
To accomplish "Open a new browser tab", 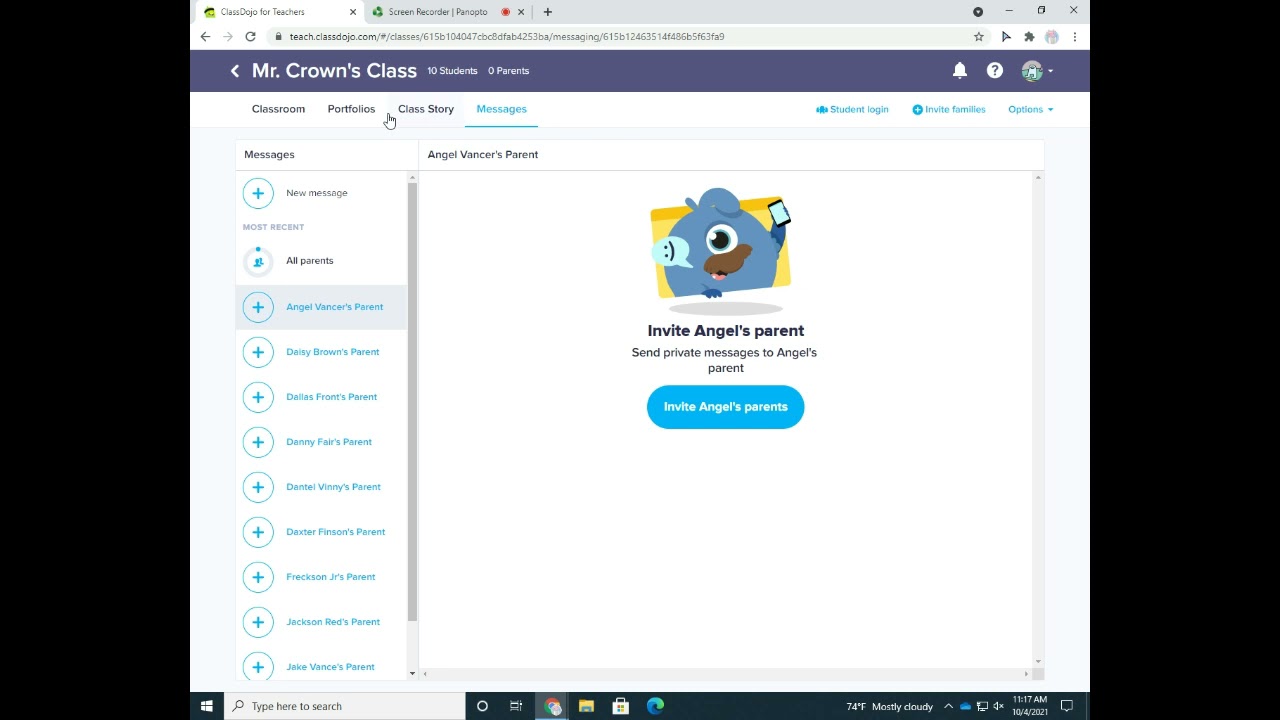I will pyautogui.click(x=547, y=12).
